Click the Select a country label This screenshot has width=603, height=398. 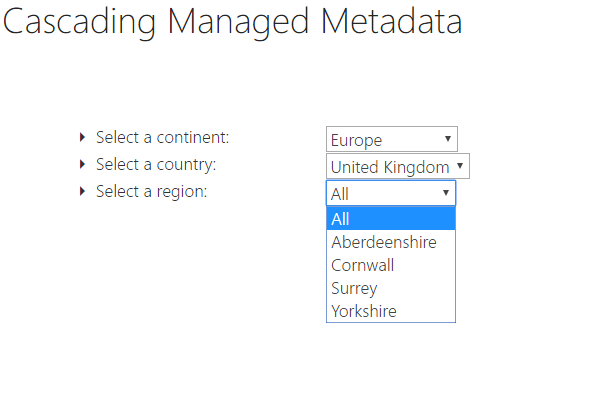tap(156, 165)
